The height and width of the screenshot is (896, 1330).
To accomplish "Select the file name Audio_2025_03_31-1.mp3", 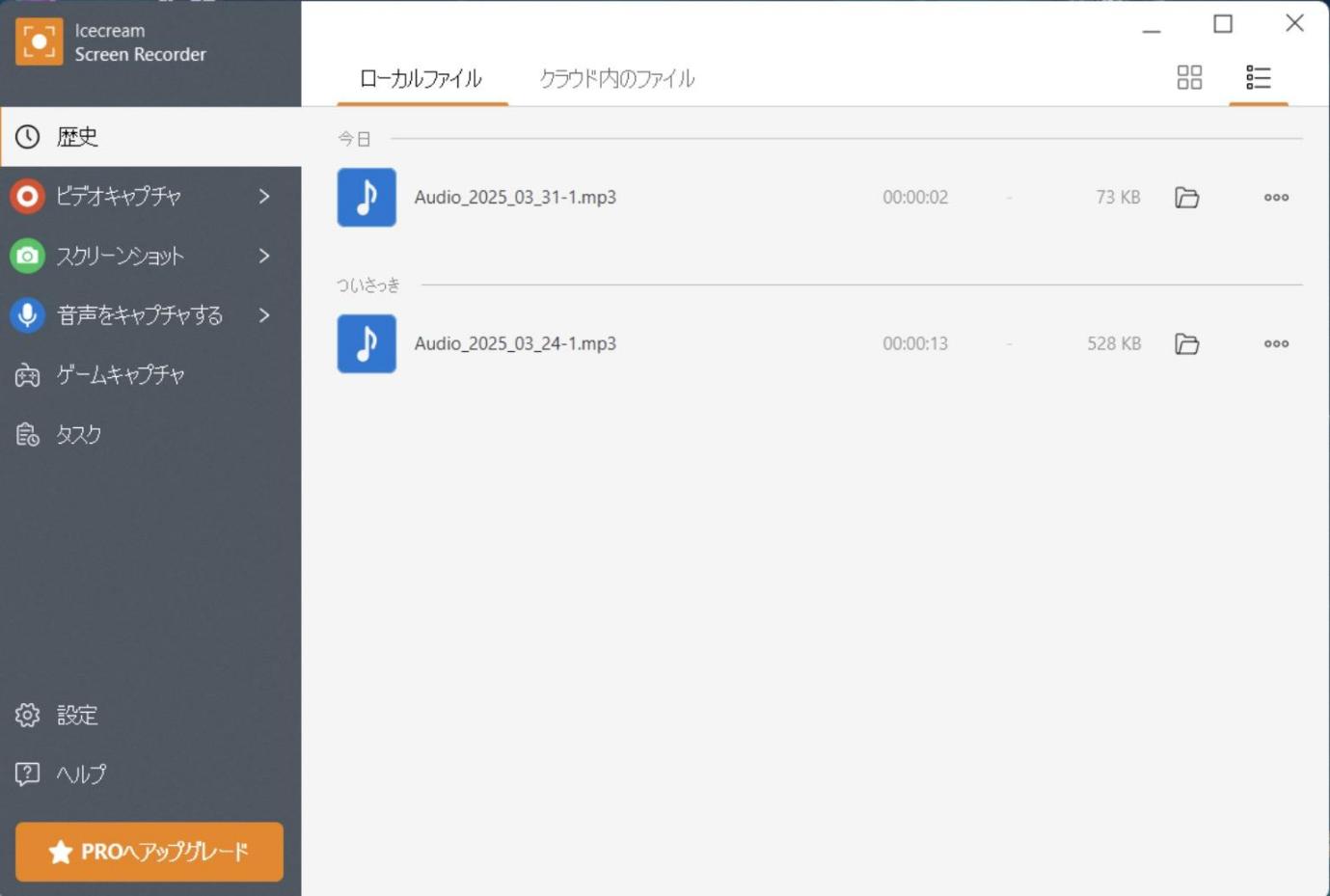I will (x=515, y=198).
